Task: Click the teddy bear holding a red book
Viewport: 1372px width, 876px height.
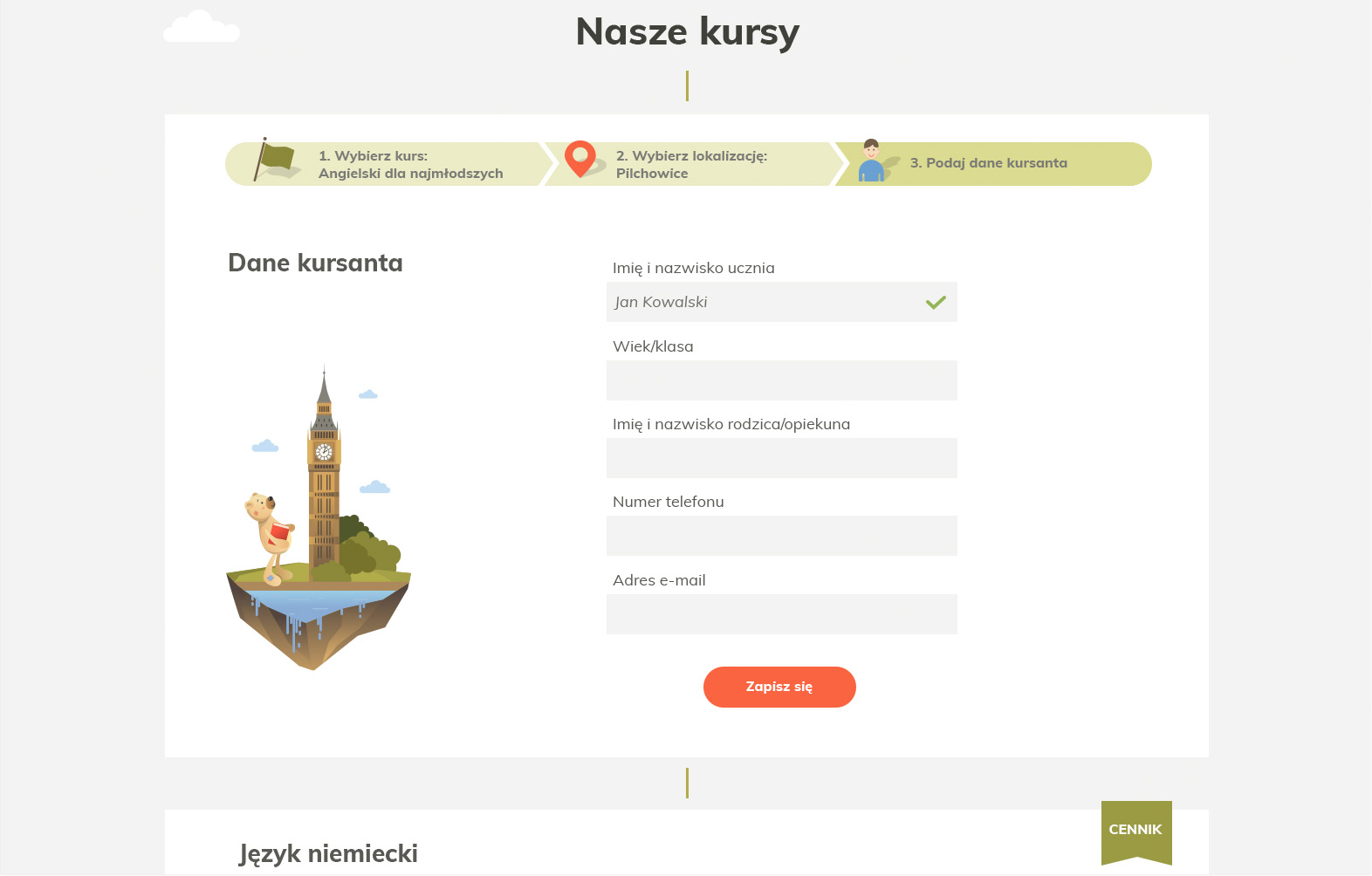Action: 269,534
